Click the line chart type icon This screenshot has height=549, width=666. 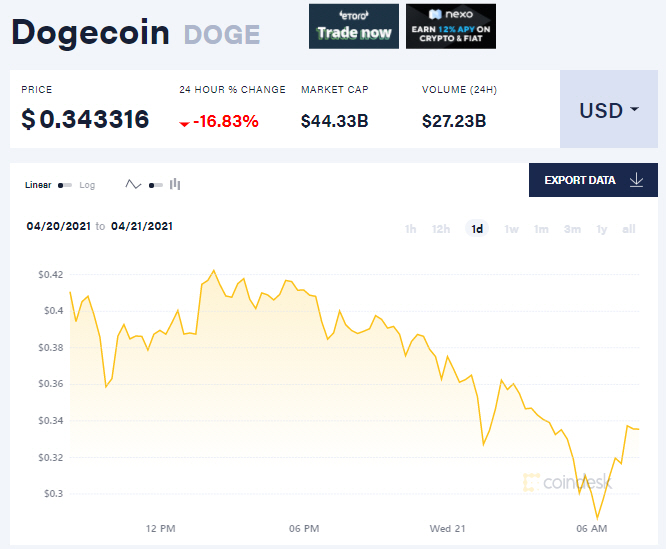[133, 185]
